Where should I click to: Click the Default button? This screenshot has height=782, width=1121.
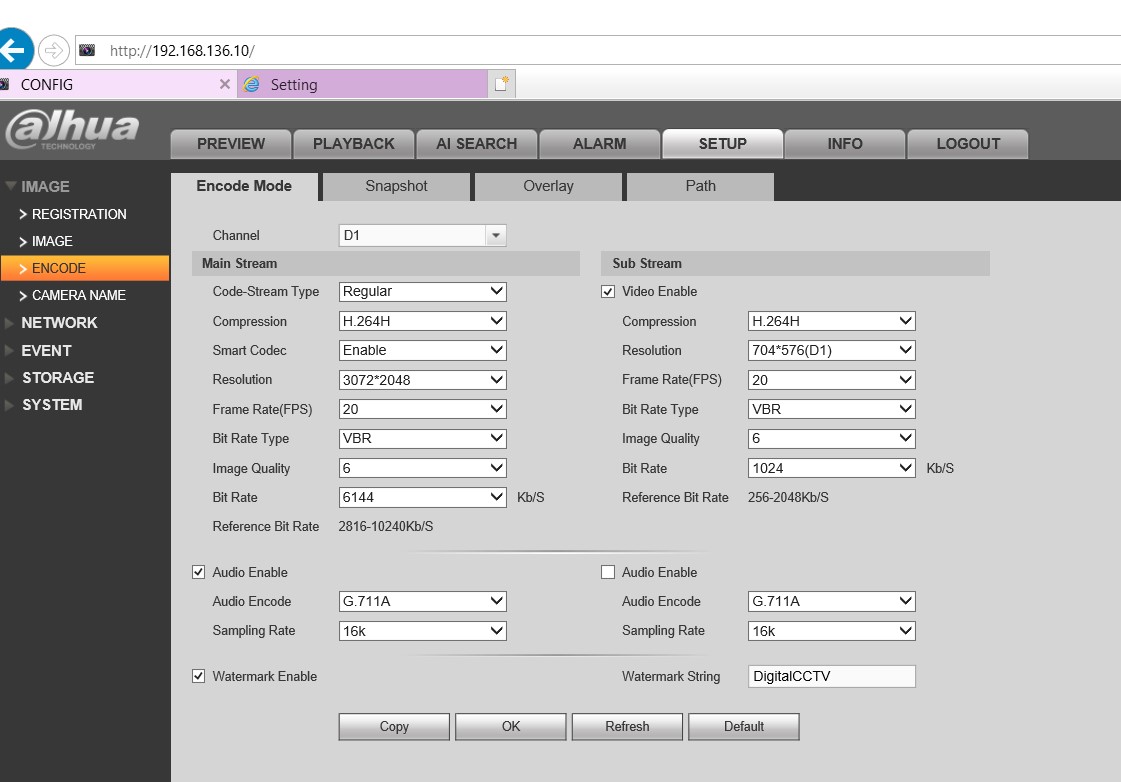pos(743,727)
